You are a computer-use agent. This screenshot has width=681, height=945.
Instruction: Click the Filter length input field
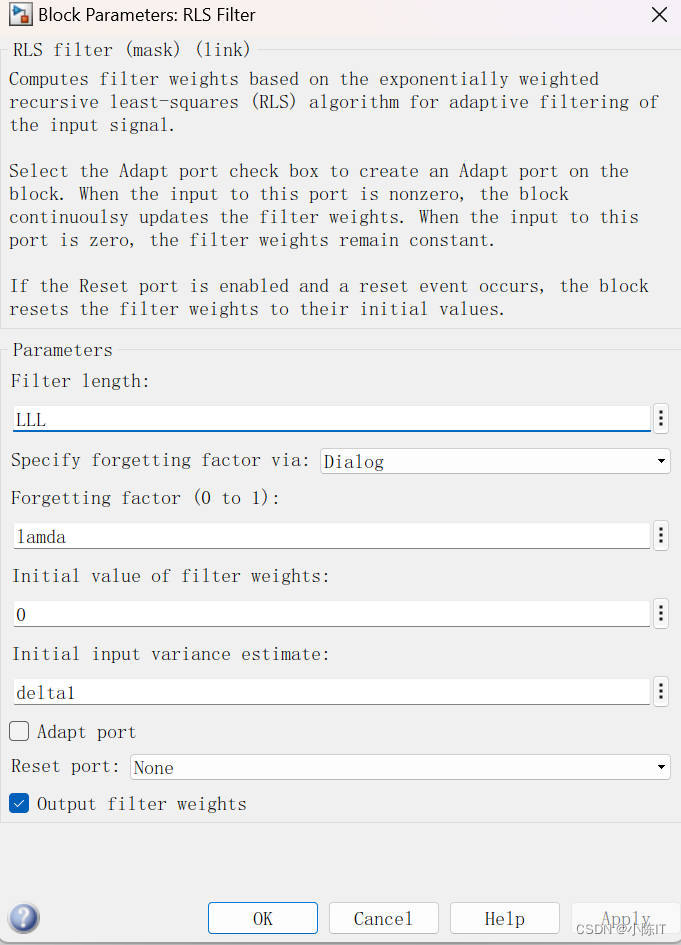click(x=330, y=419)
